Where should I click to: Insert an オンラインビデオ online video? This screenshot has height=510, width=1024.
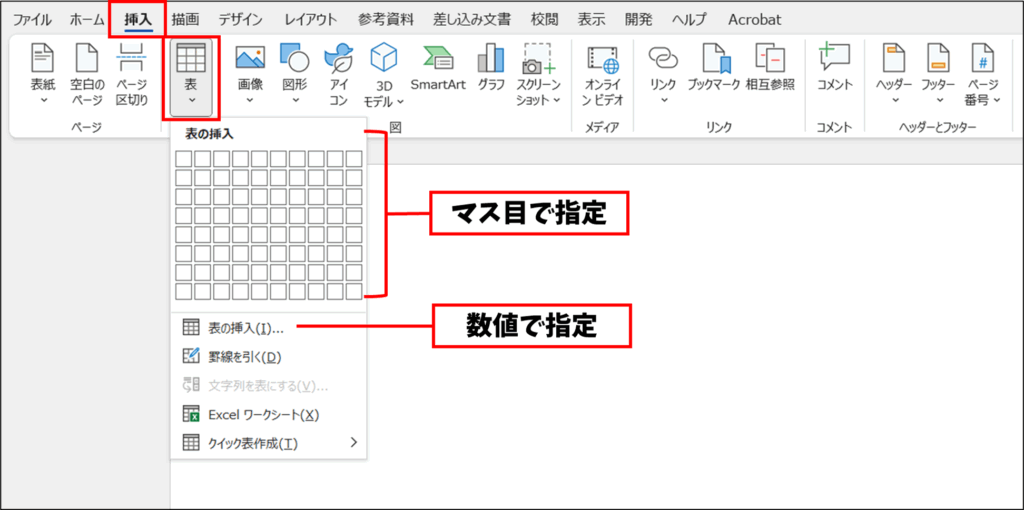click(603, 74)
